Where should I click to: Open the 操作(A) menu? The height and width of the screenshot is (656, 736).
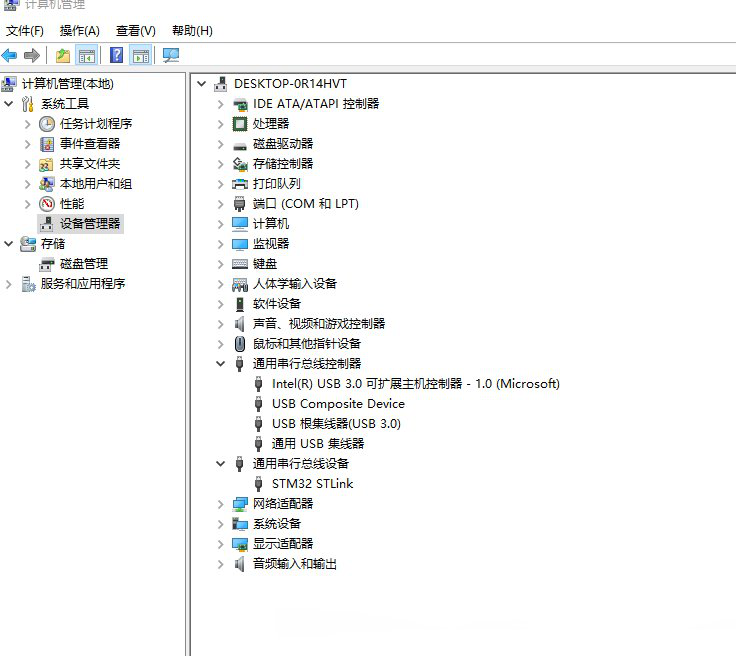80,31
